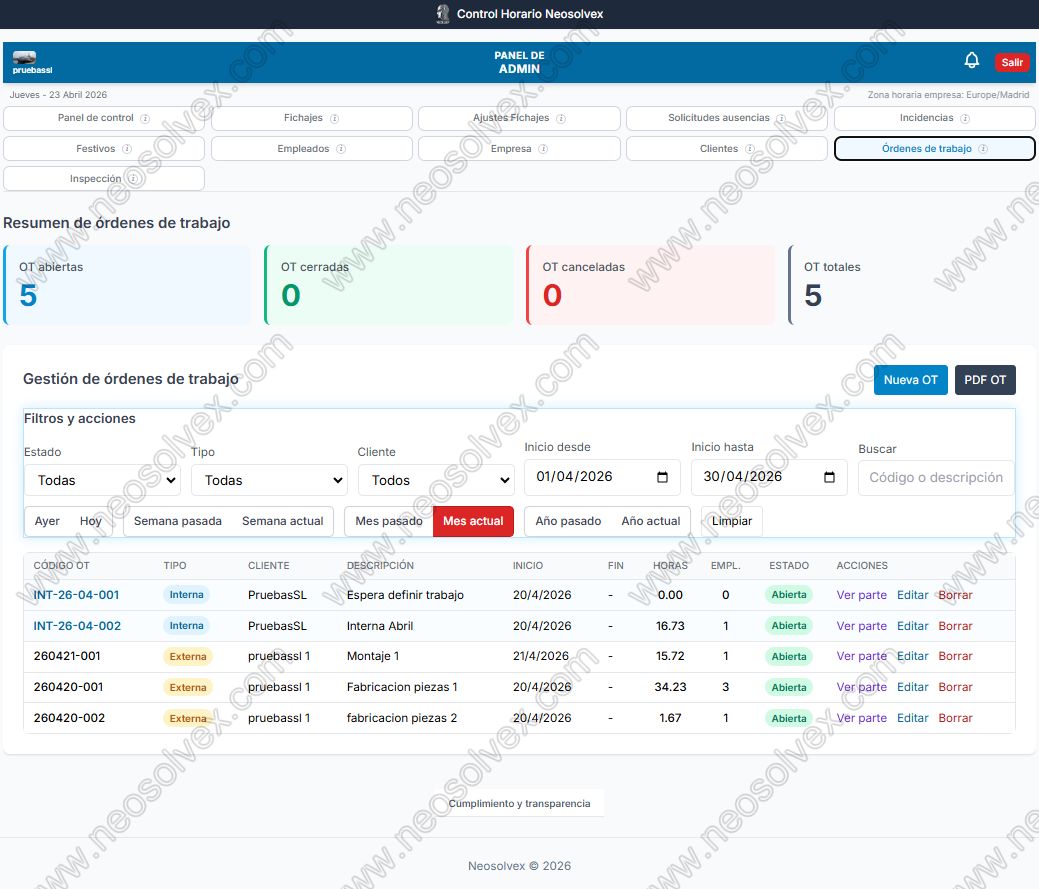Click the OT canceladas summary card

click(x=651, y=285)
